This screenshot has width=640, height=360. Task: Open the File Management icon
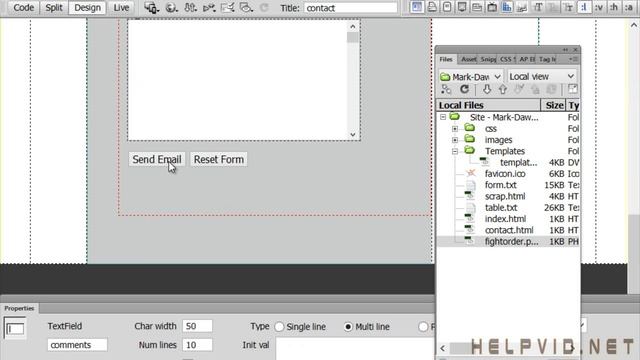coord(190,8)
